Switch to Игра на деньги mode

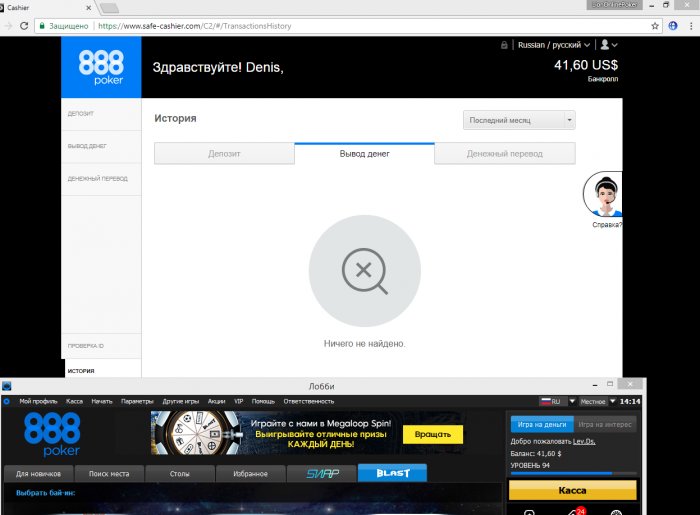coord(542,424)
